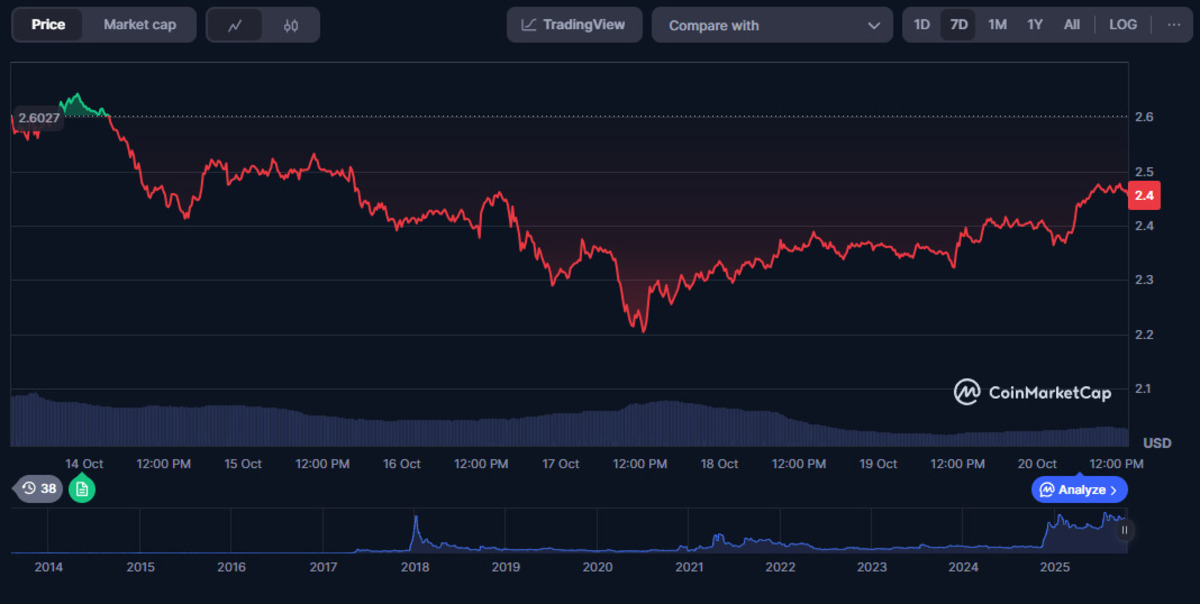Switch to line chart view
Screen dimensions: 1200x604
(235, 25)
